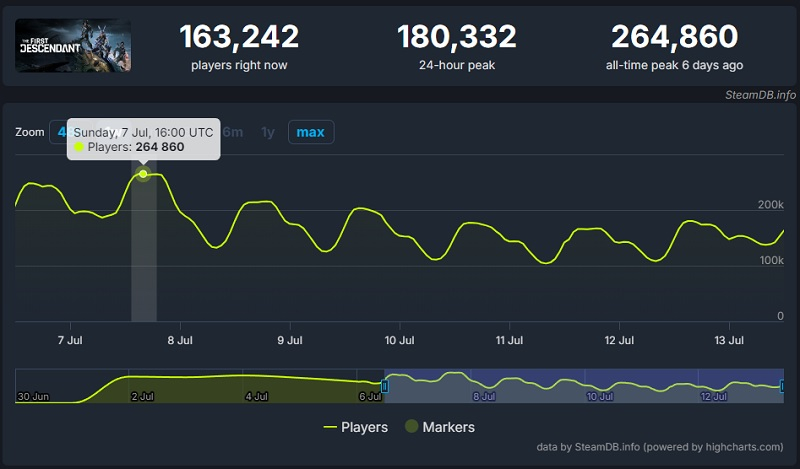Click the '0' y-axis label
Image resolution: width=800 pixels, height=469 pixels.
tap(780, 316)
